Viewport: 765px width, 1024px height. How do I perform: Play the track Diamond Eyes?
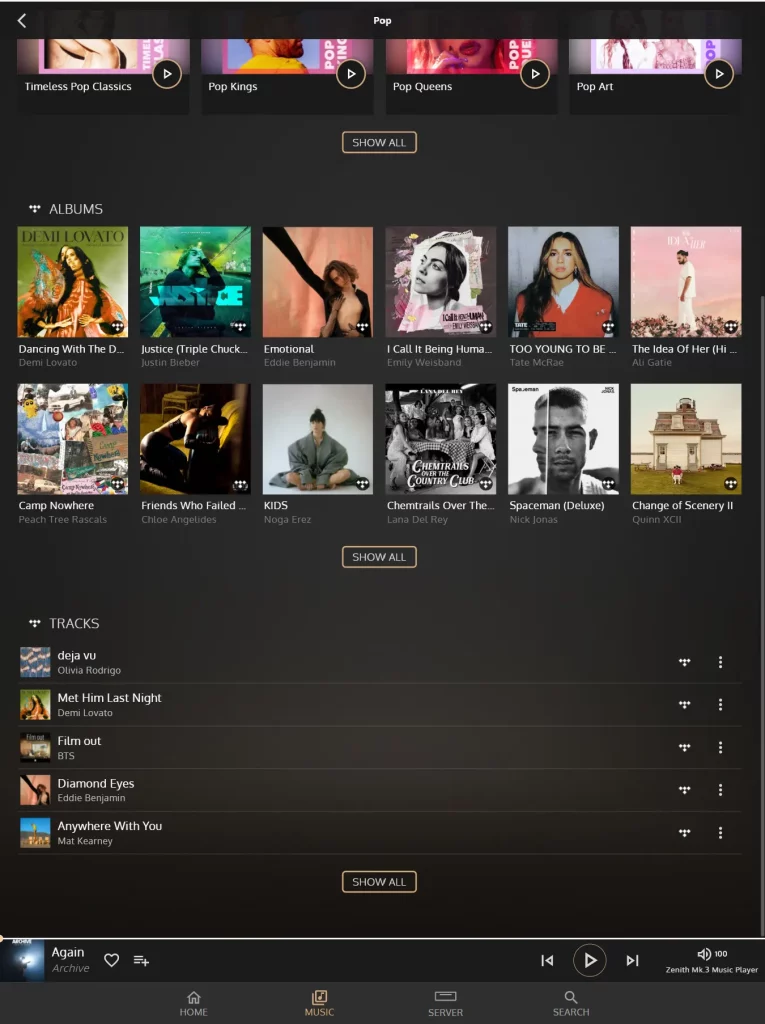click(379, 790)
